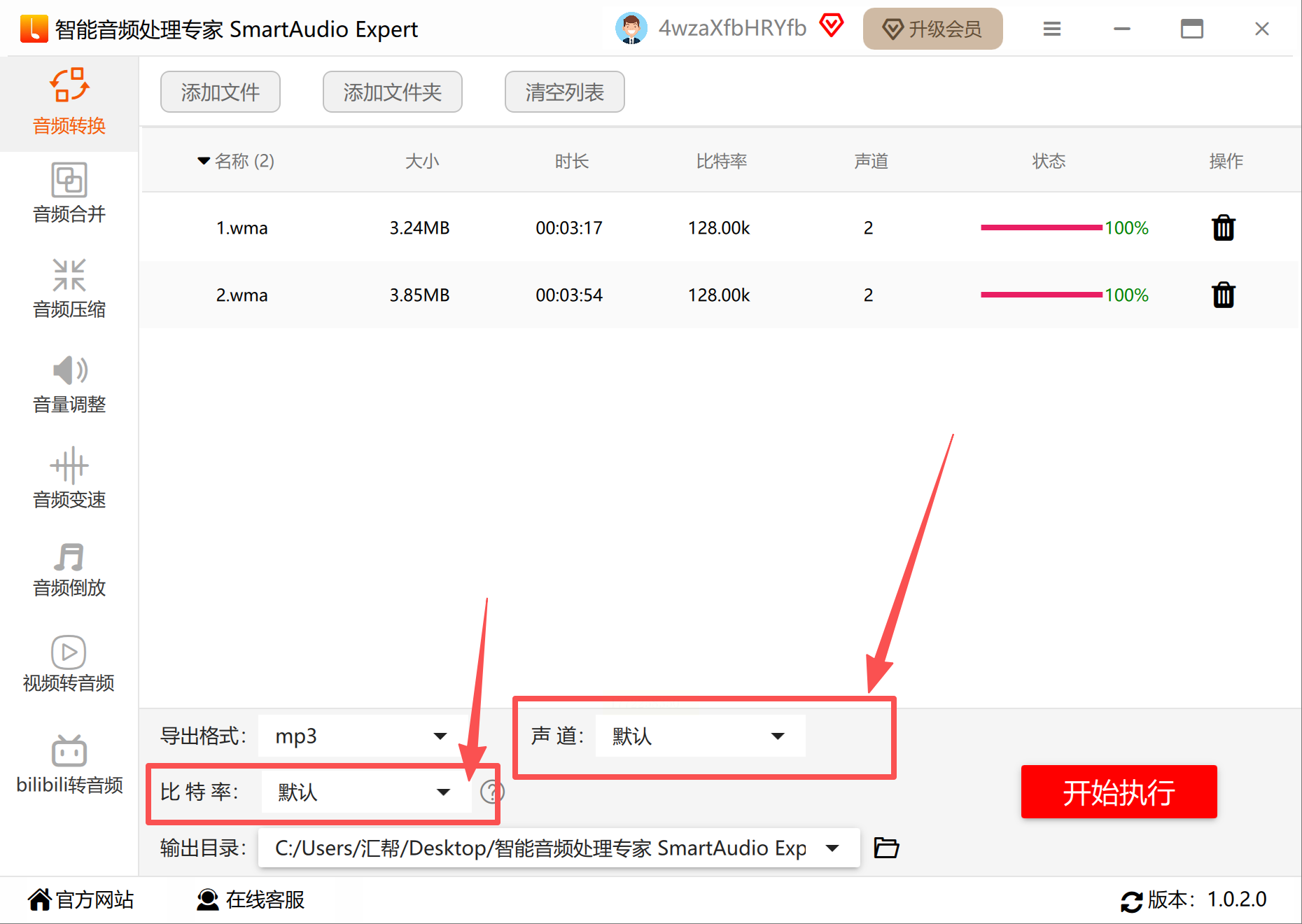Maximize the SmartAudio Expert window

tap(1191, 29)
